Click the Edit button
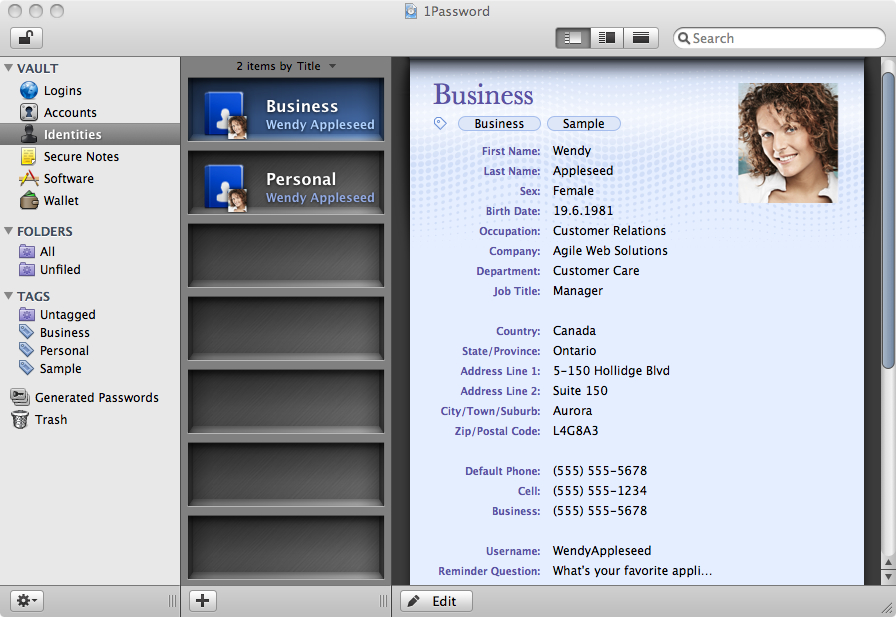 pos(436,600)
